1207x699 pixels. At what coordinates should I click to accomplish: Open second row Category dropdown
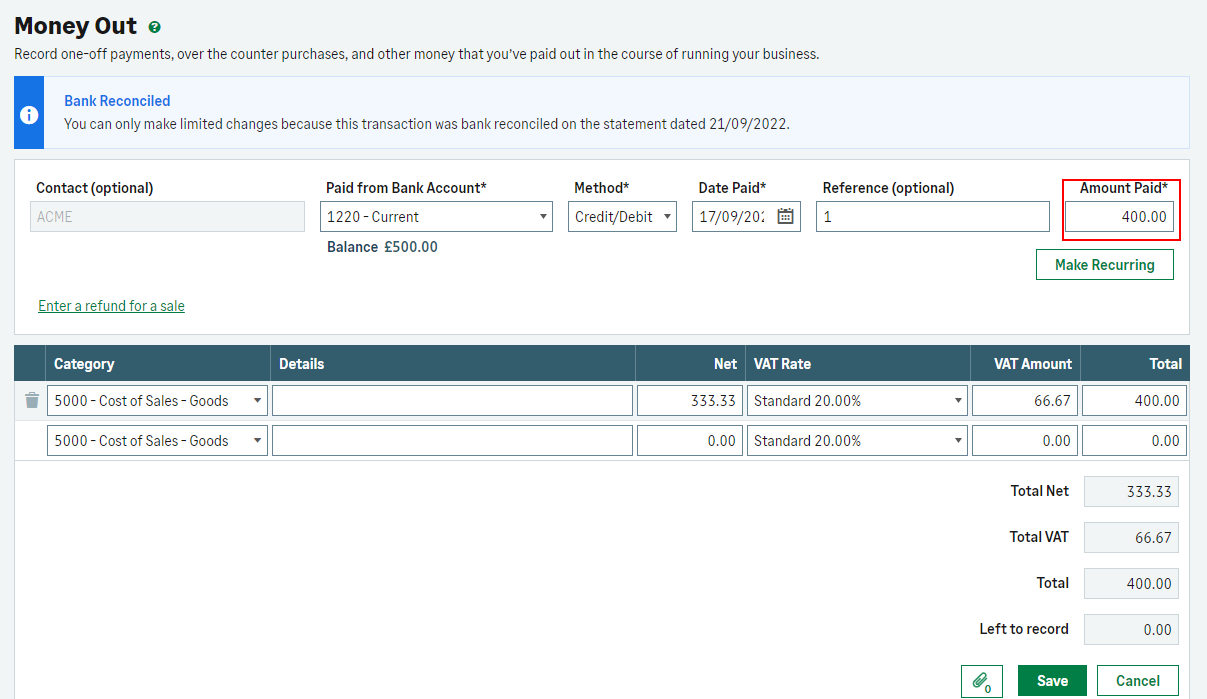pos(157,441)
